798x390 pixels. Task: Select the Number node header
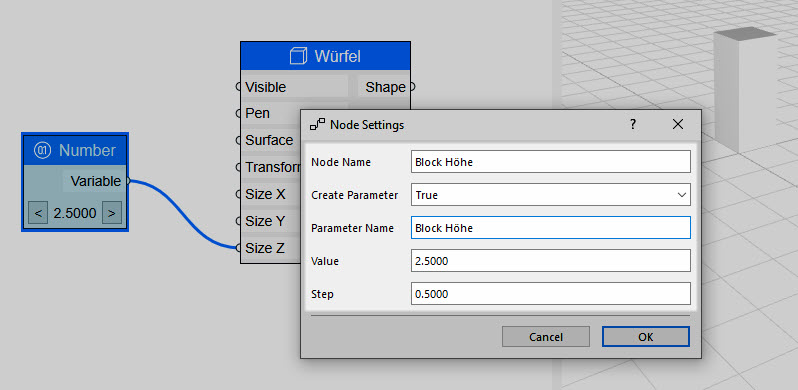[x=75, y=150]
